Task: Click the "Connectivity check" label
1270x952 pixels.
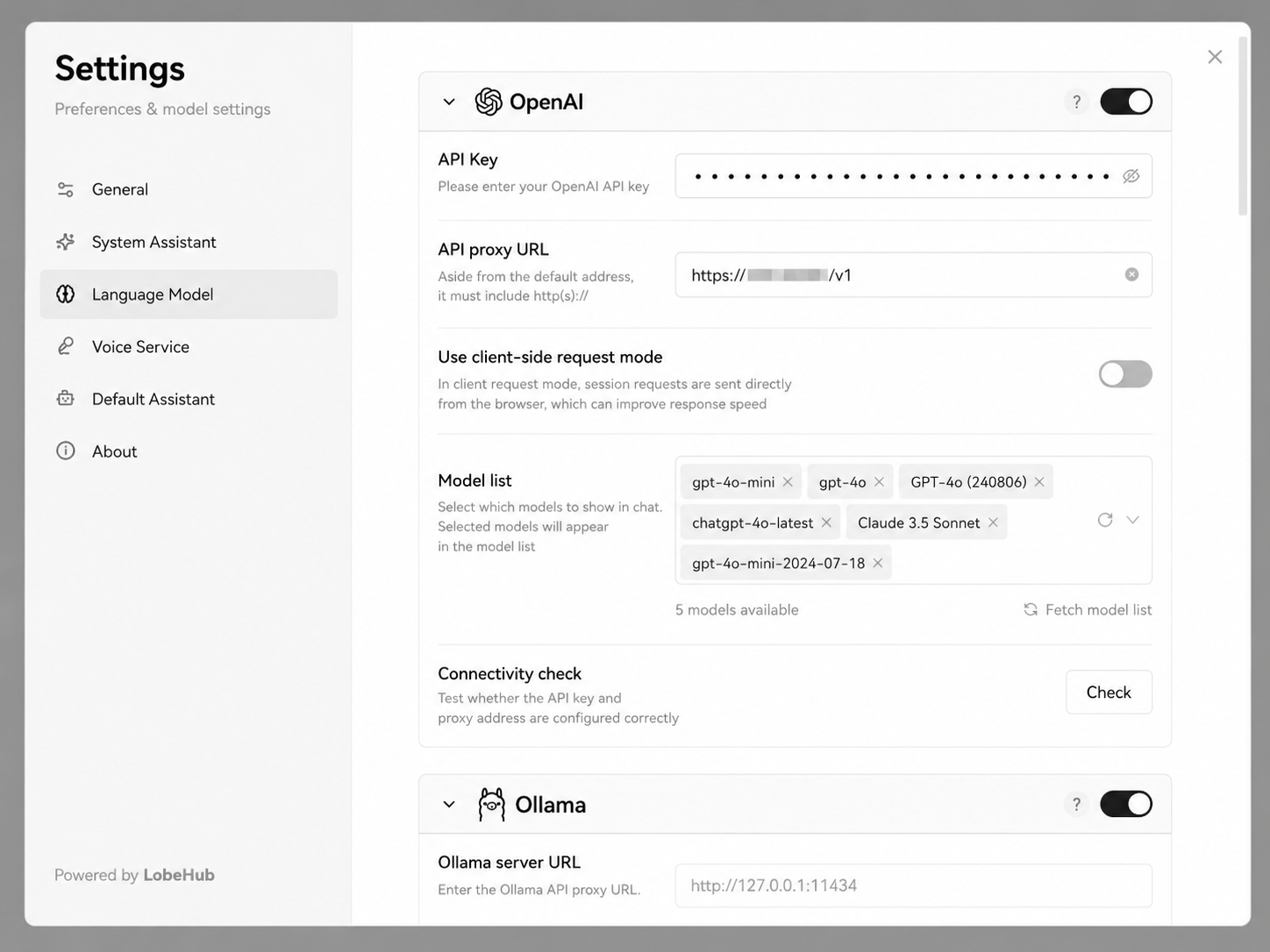Action: [510, 673]
